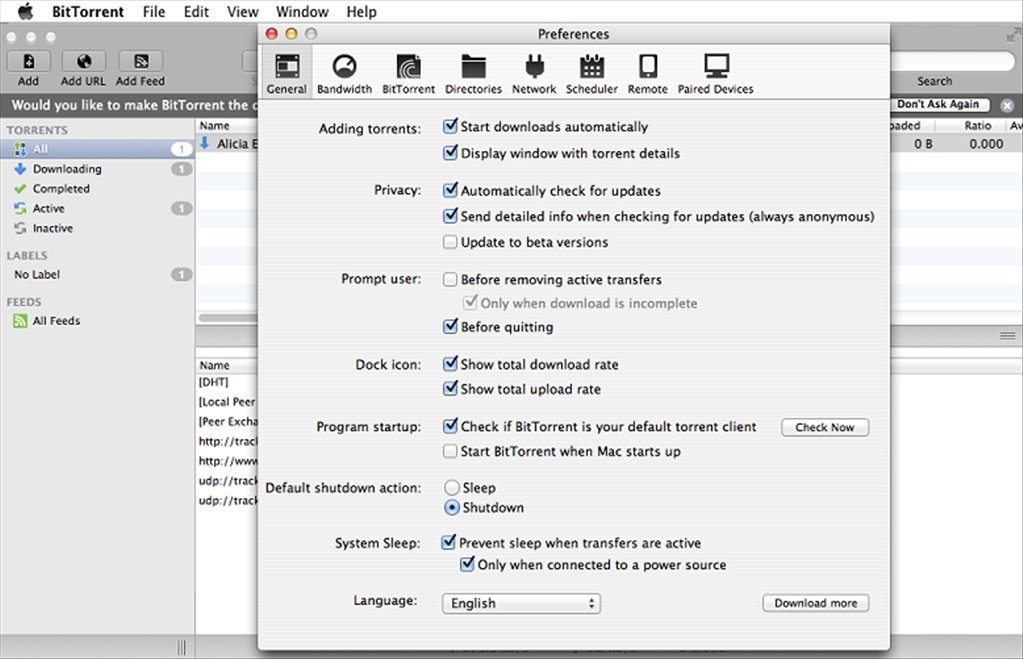
Task: Toggle prompt Before quitting checkbox
Action: tap(450, 326)
